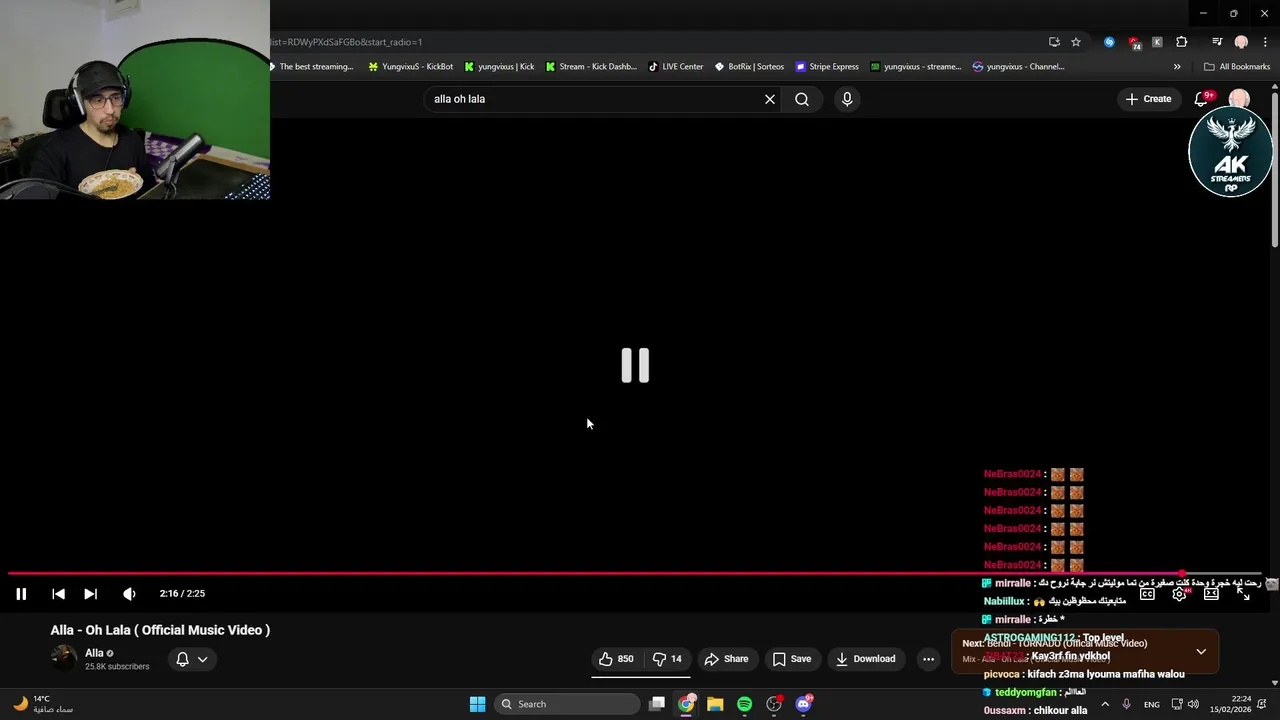Open the taskbar volume speaker icon
Viewport: 1280px width, 720px height.
(1193, 704)
